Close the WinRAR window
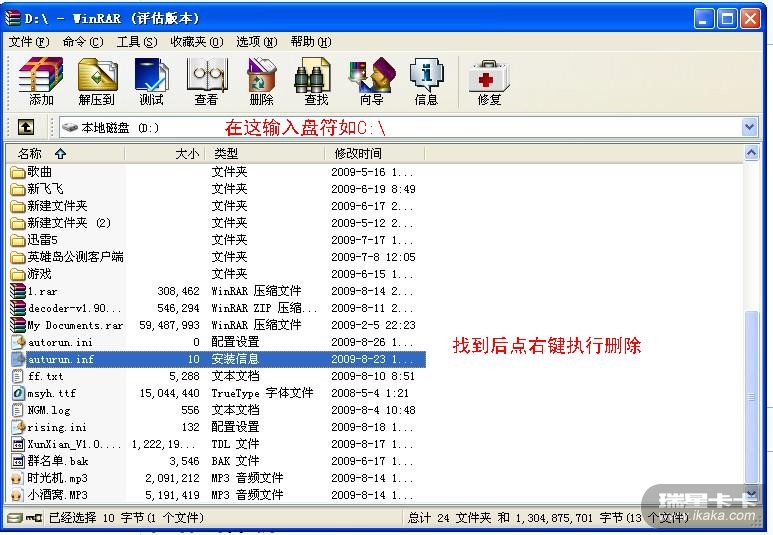Screen dimensions: 773x535 pyautogui.click(x=751, y=19)
